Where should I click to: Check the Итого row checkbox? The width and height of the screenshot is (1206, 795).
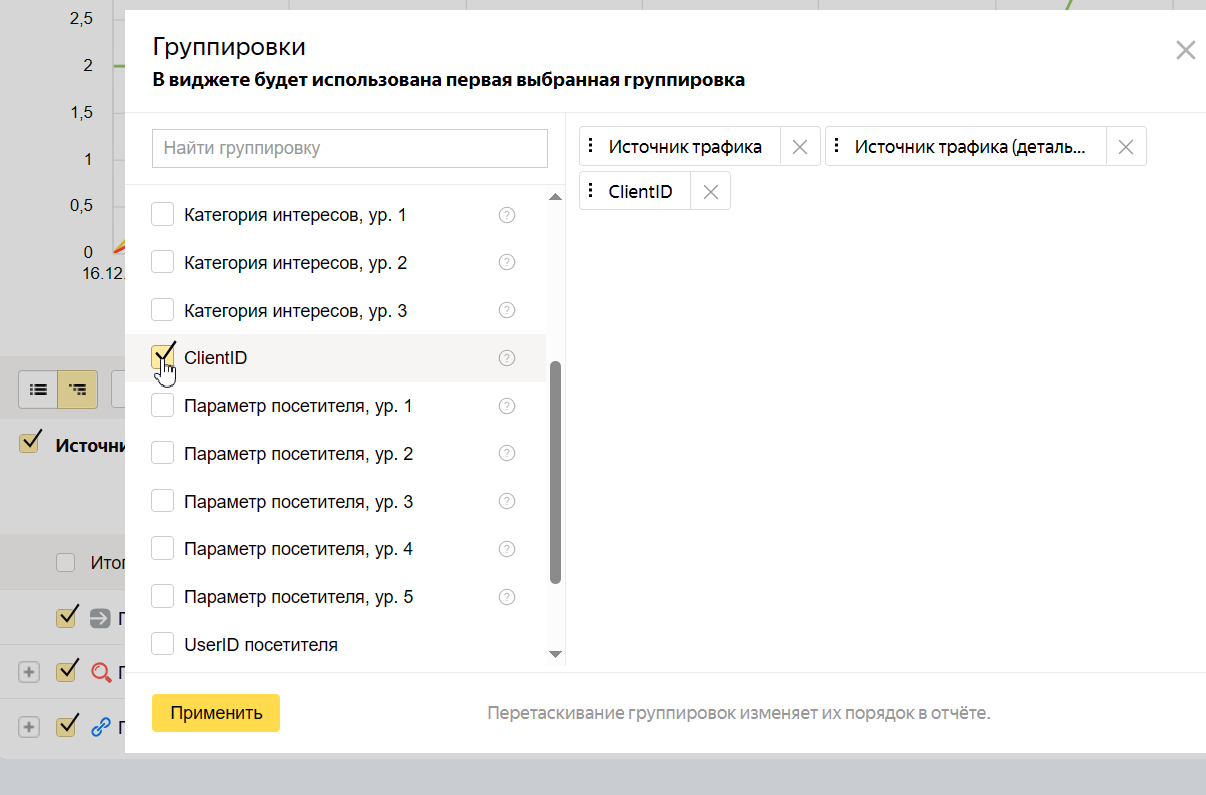pos(65,562)
